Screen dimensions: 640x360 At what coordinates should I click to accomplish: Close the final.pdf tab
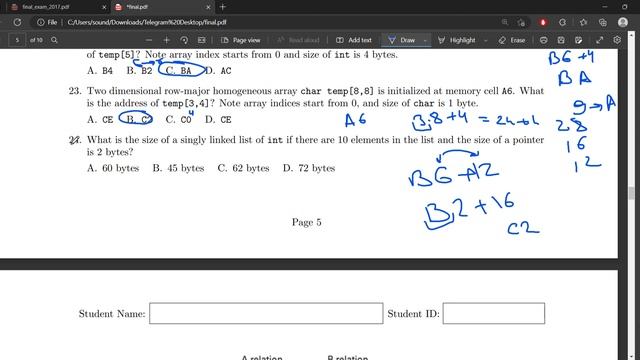pyautogui.click(x=208, y=7)
